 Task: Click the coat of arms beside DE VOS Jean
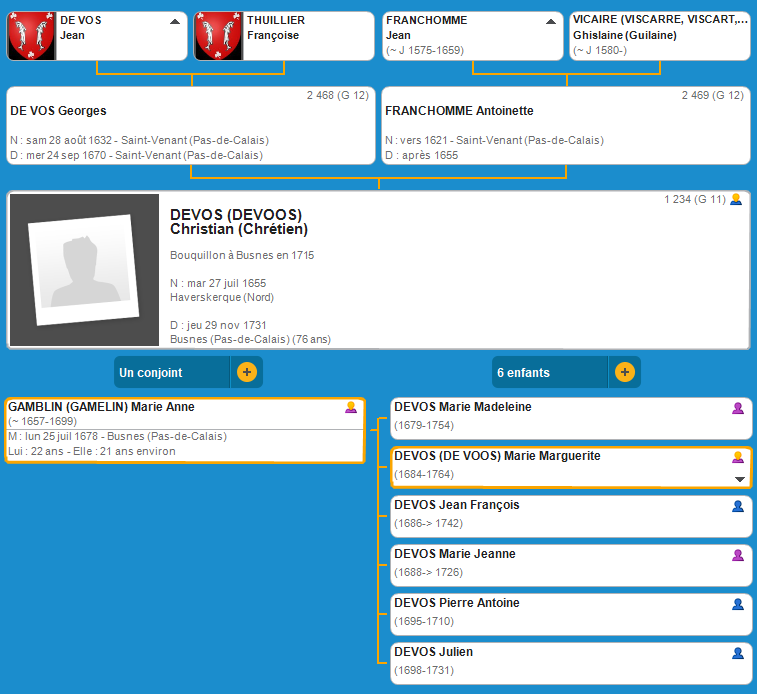click(x=31, y=37)
